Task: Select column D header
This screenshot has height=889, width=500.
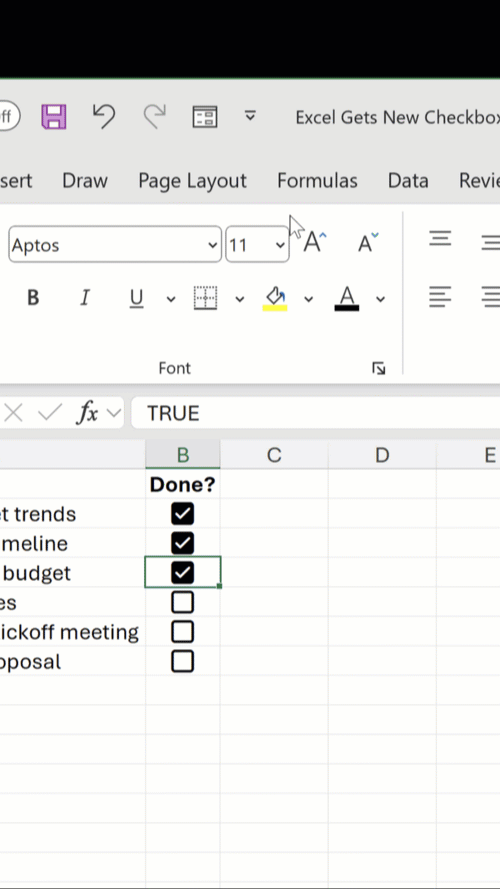Action: 382,455
